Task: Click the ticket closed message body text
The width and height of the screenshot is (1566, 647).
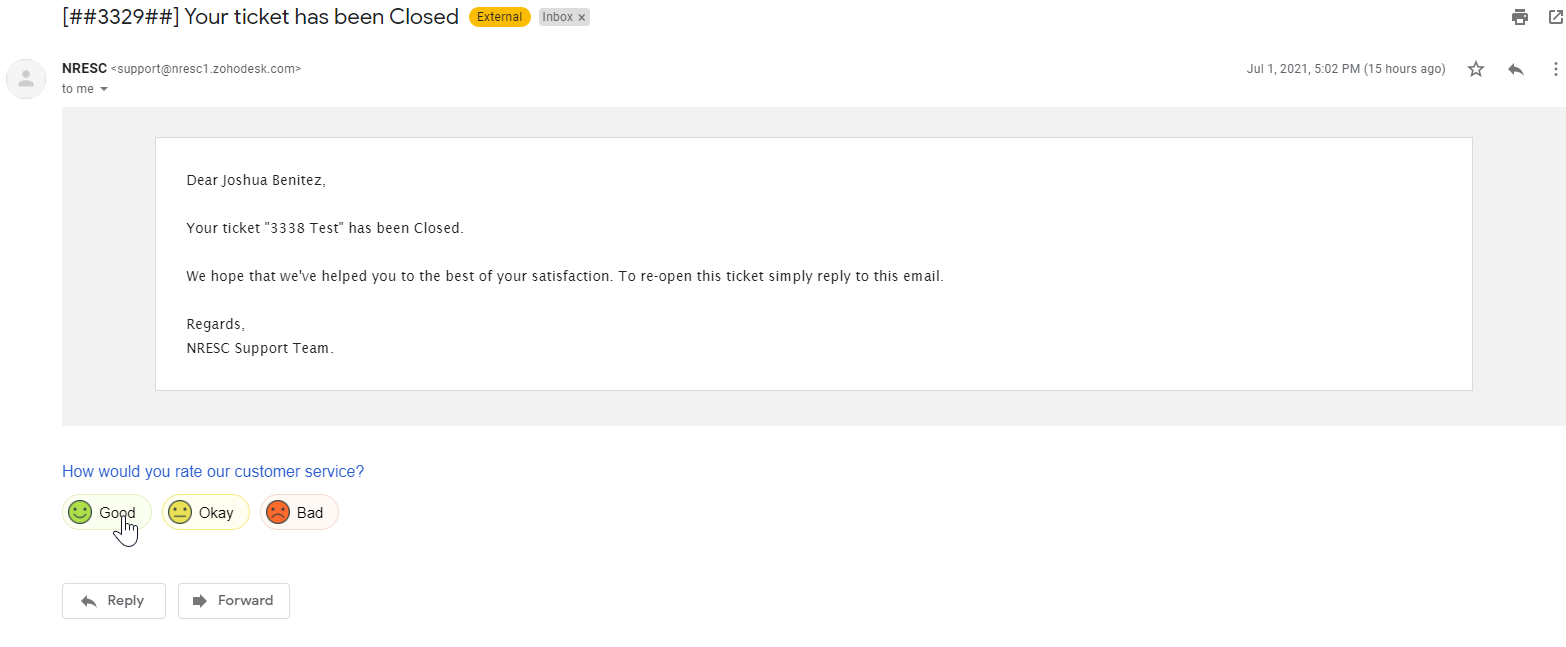Action: [325, 228]
